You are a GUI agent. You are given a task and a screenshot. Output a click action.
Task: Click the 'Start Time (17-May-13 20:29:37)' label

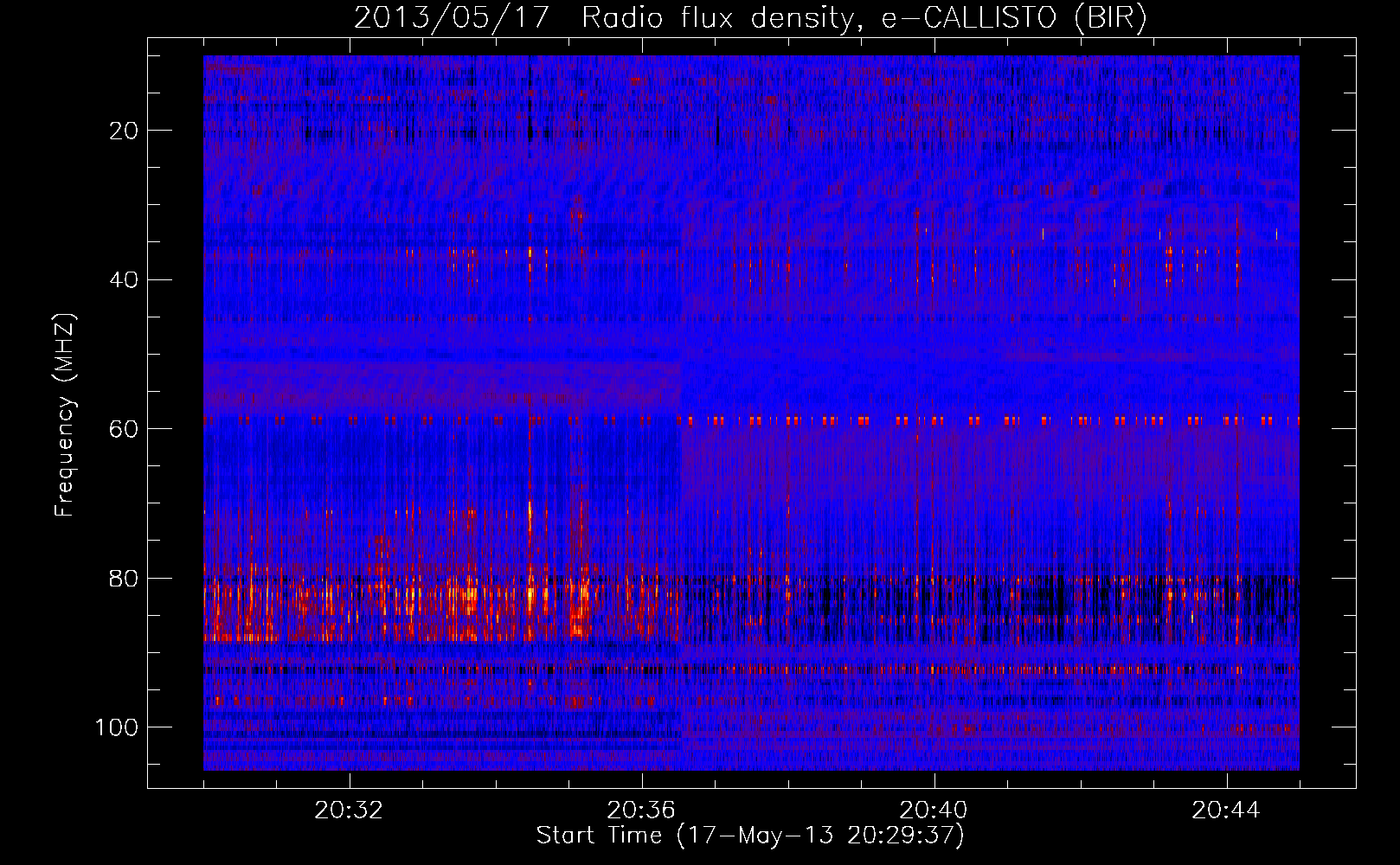tap(750, 836)
